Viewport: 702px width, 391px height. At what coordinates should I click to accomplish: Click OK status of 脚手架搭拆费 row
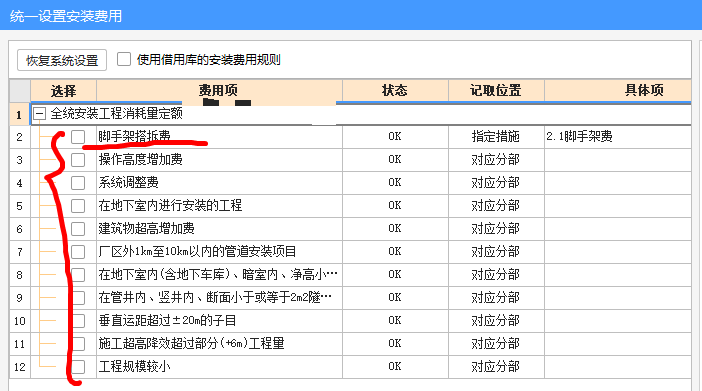pos(395,136)
